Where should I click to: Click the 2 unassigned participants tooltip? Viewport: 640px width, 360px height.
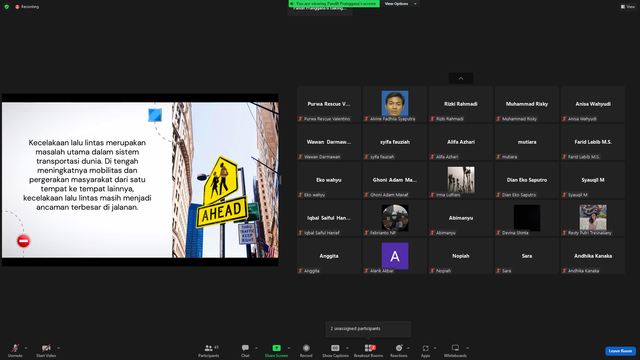(x=368, y=329)
